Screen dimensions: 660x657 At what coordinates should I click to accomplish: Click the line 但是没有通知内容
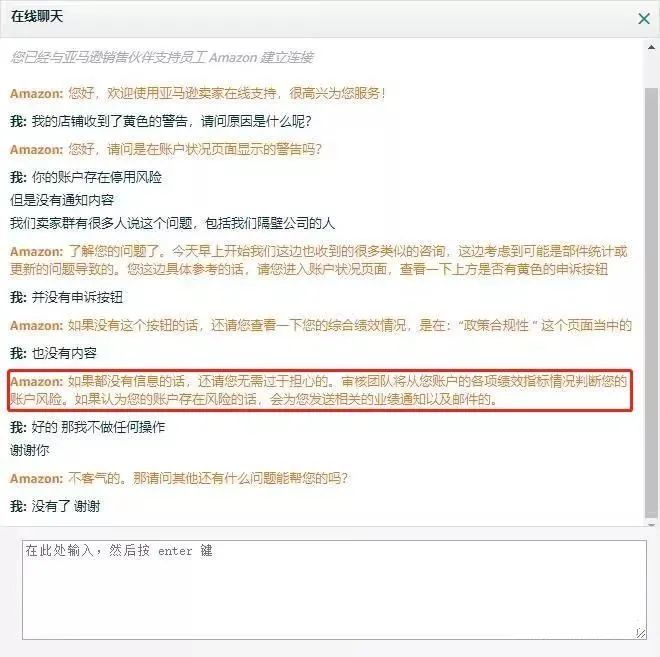point(62,200)
